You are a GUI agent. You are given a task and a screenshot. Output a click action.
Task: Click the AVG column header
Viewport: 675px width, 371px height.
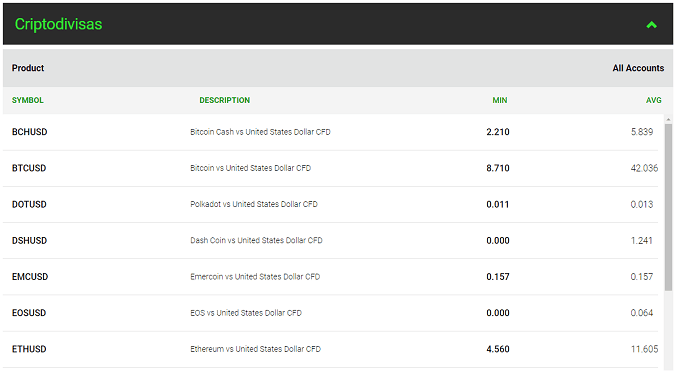(x=653, y=100)
